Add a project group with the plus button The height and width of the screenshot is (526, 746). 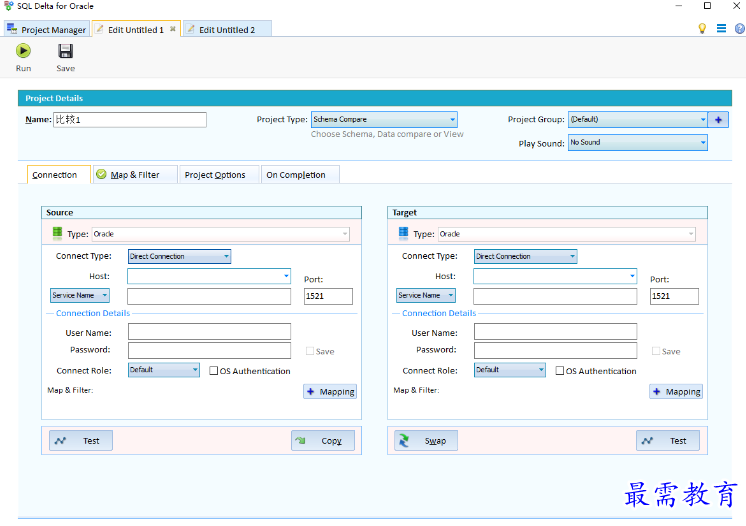pyautogui.click(x=718, y=120)
